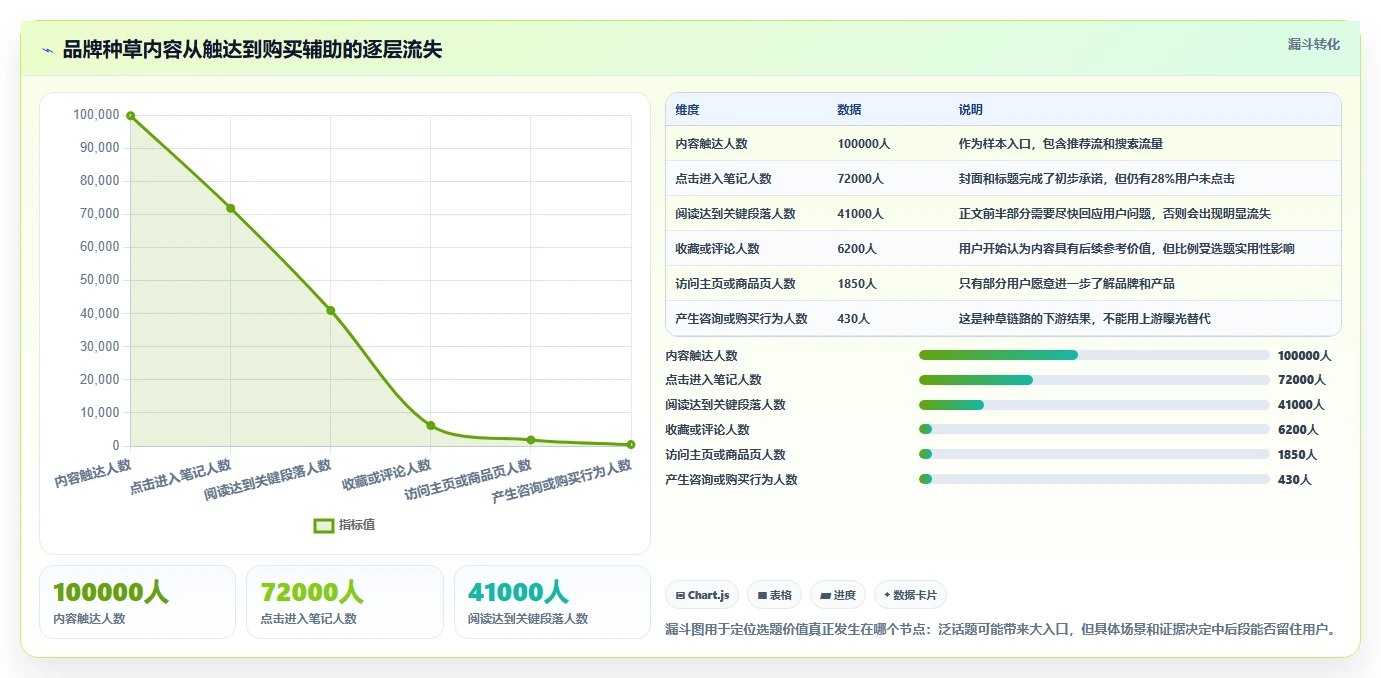Screen dimensions: 1381x678
Task: Click the chart data point for 收藏或评论人数
Action: point(431,425)
